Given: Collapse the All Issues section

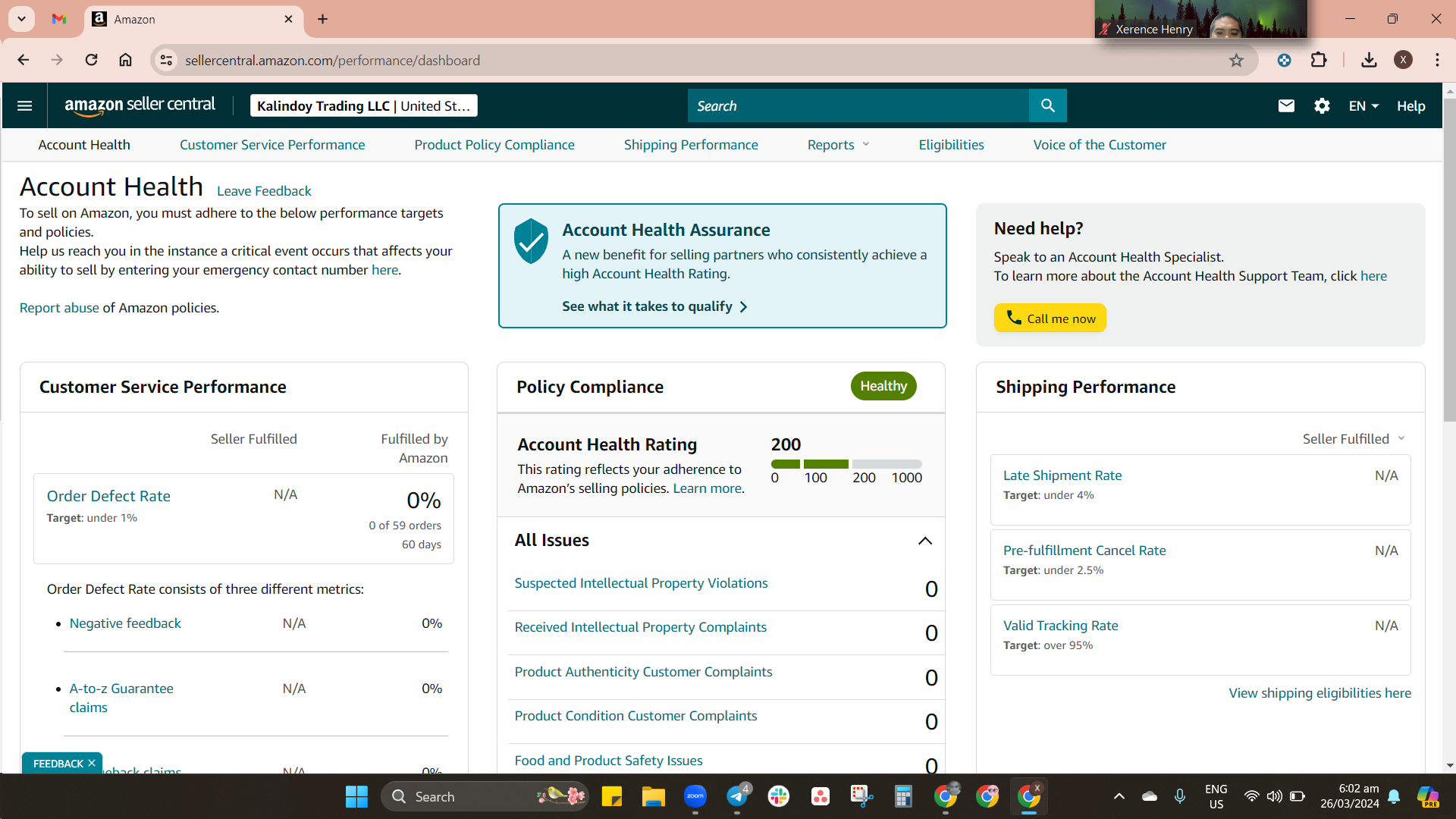Looking at the screenshot, I should pos(924,541).
